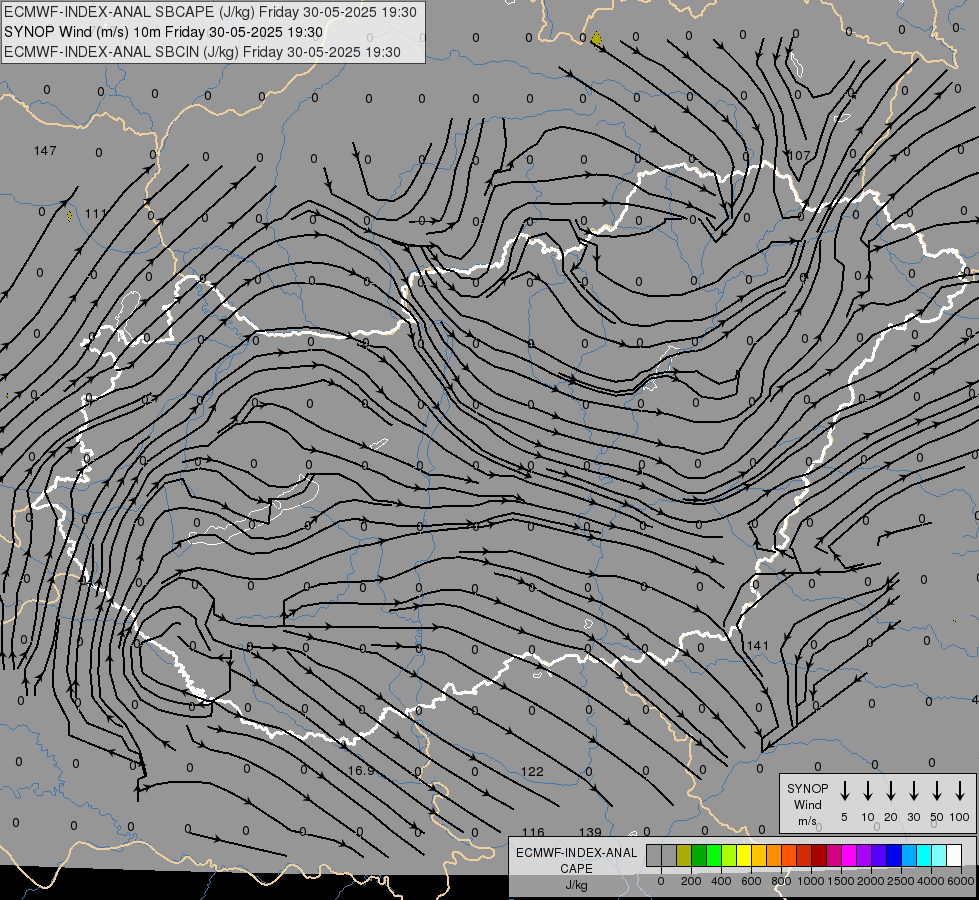Pick the bright magenta CAPE legend swatch
979x900 pixels.
[849, 855]
